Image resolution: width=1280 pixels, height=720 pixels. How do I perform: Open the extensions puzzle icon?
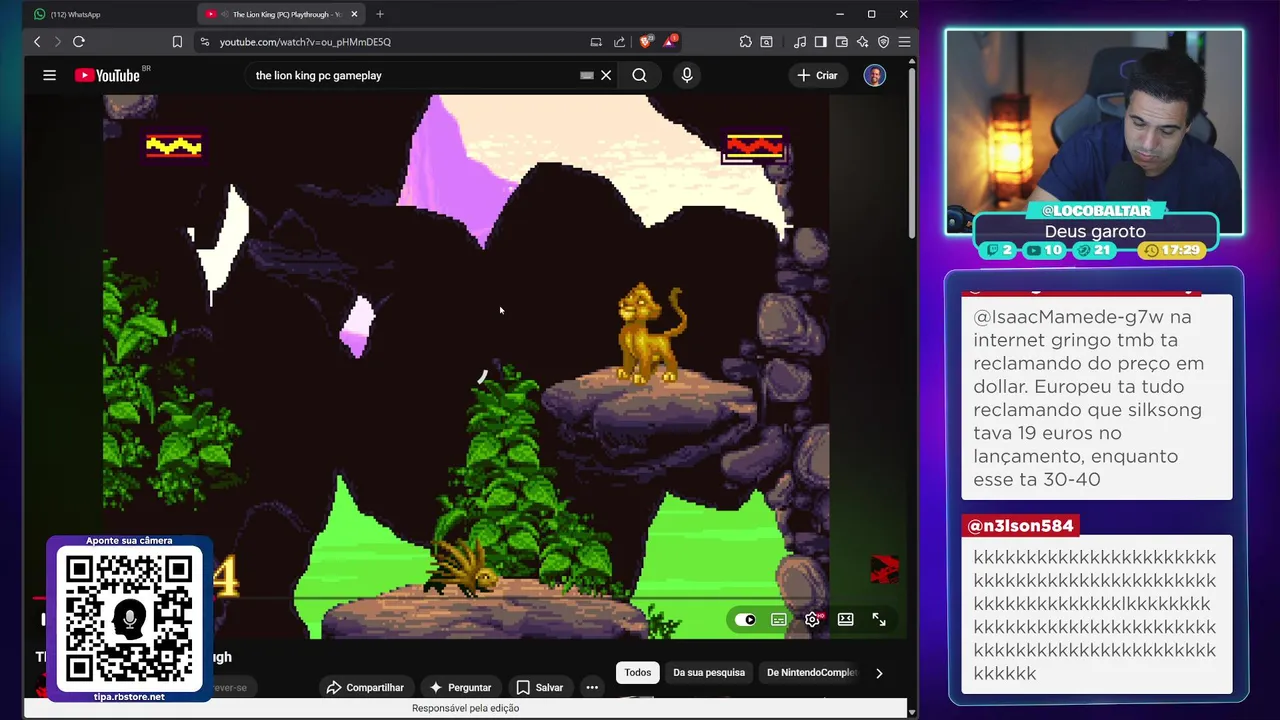[746, 42]
